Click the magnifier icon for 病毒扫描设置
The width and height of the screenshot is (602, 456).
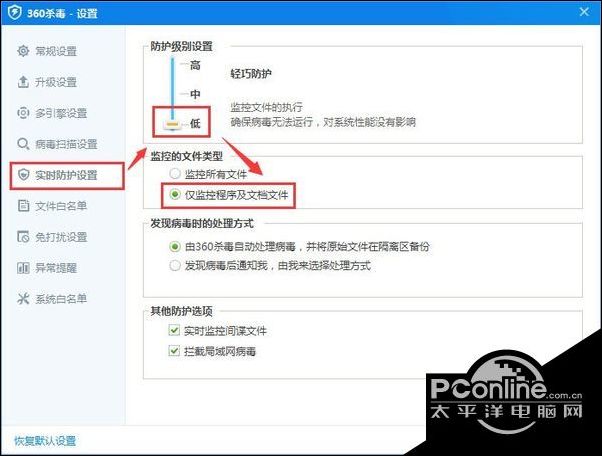click(x=23, y=144)
